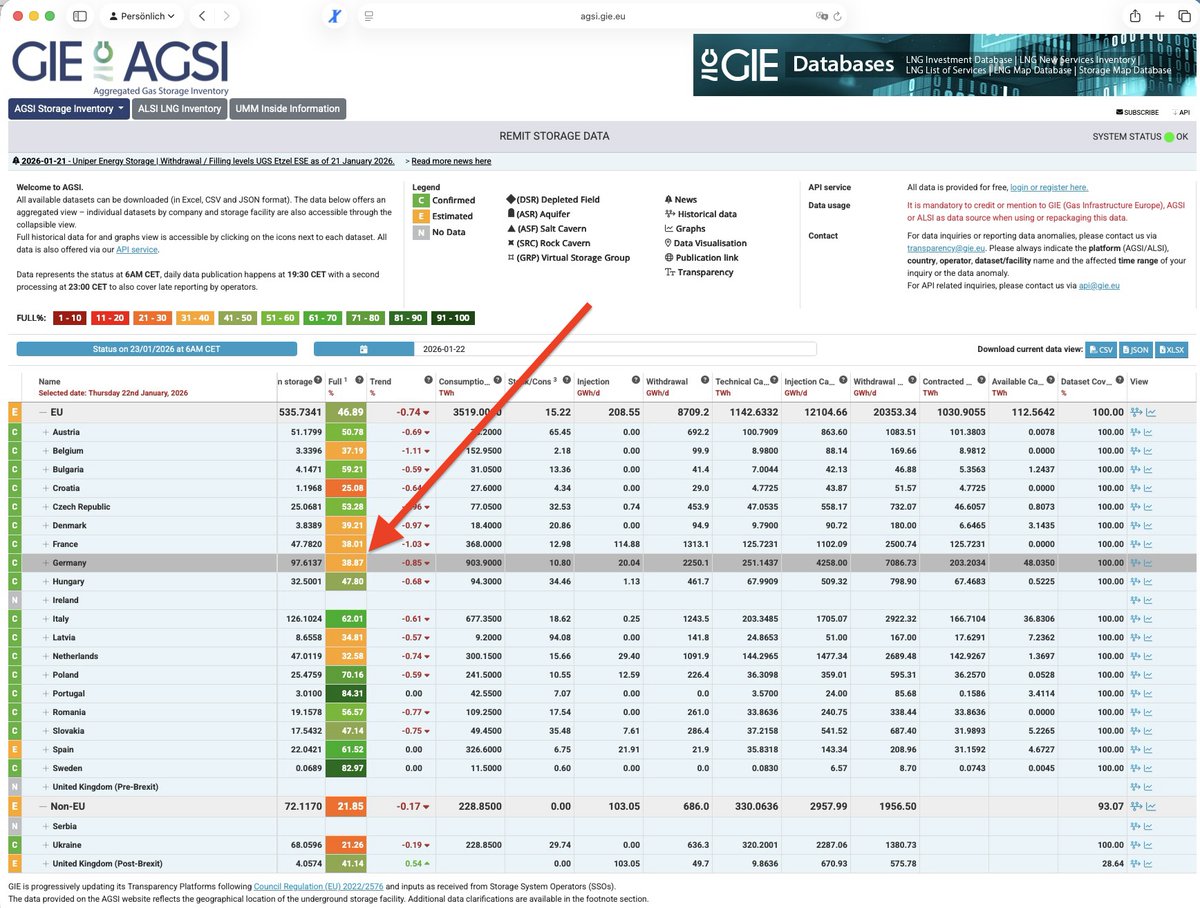Click Status on 23/01/2026 at 6AM button
1200x908 pixels.
click(x=157, y=349)
